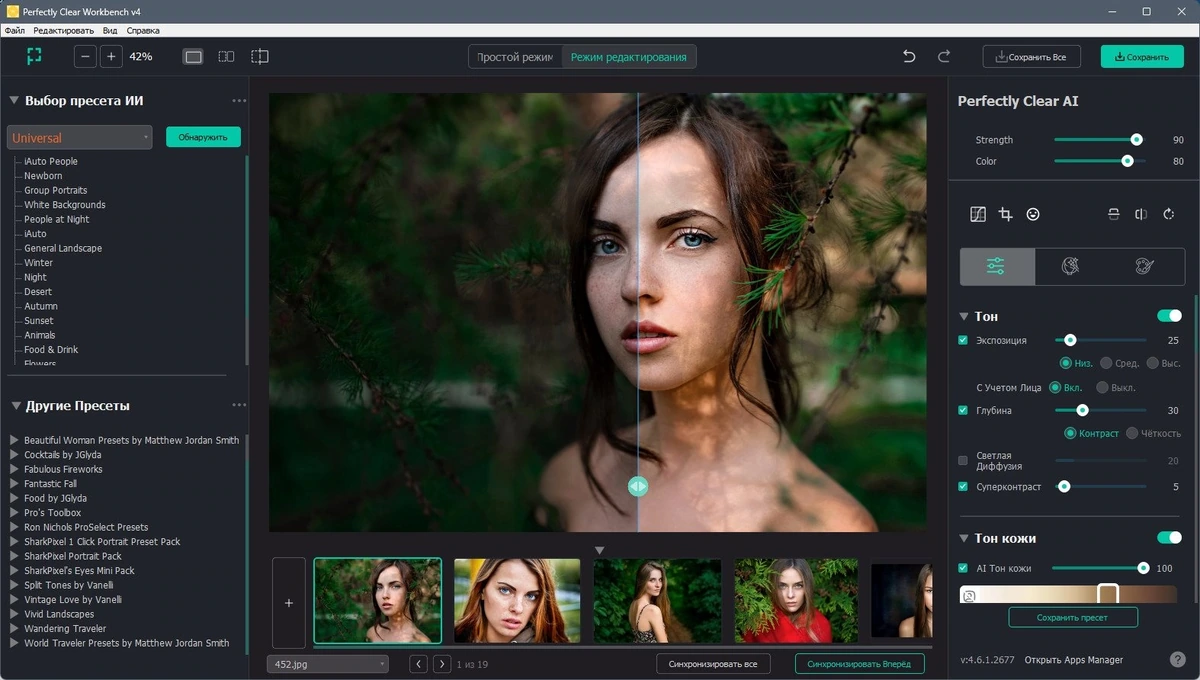The image size is (1200, 680).
Task: Open AI preset selection options menu
Action: coord(239,101)
